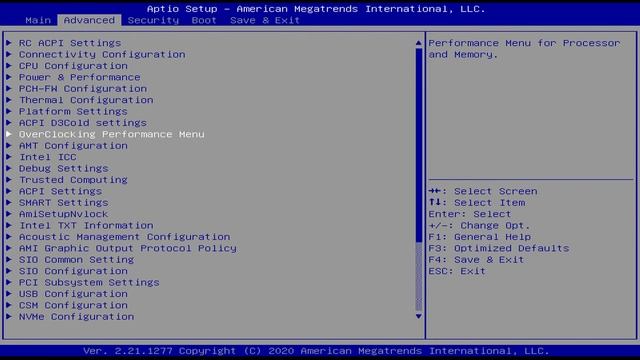640x360 pixels.
Task: Select highlighted OverClocking Performance Menu
Action: (111, 134)
